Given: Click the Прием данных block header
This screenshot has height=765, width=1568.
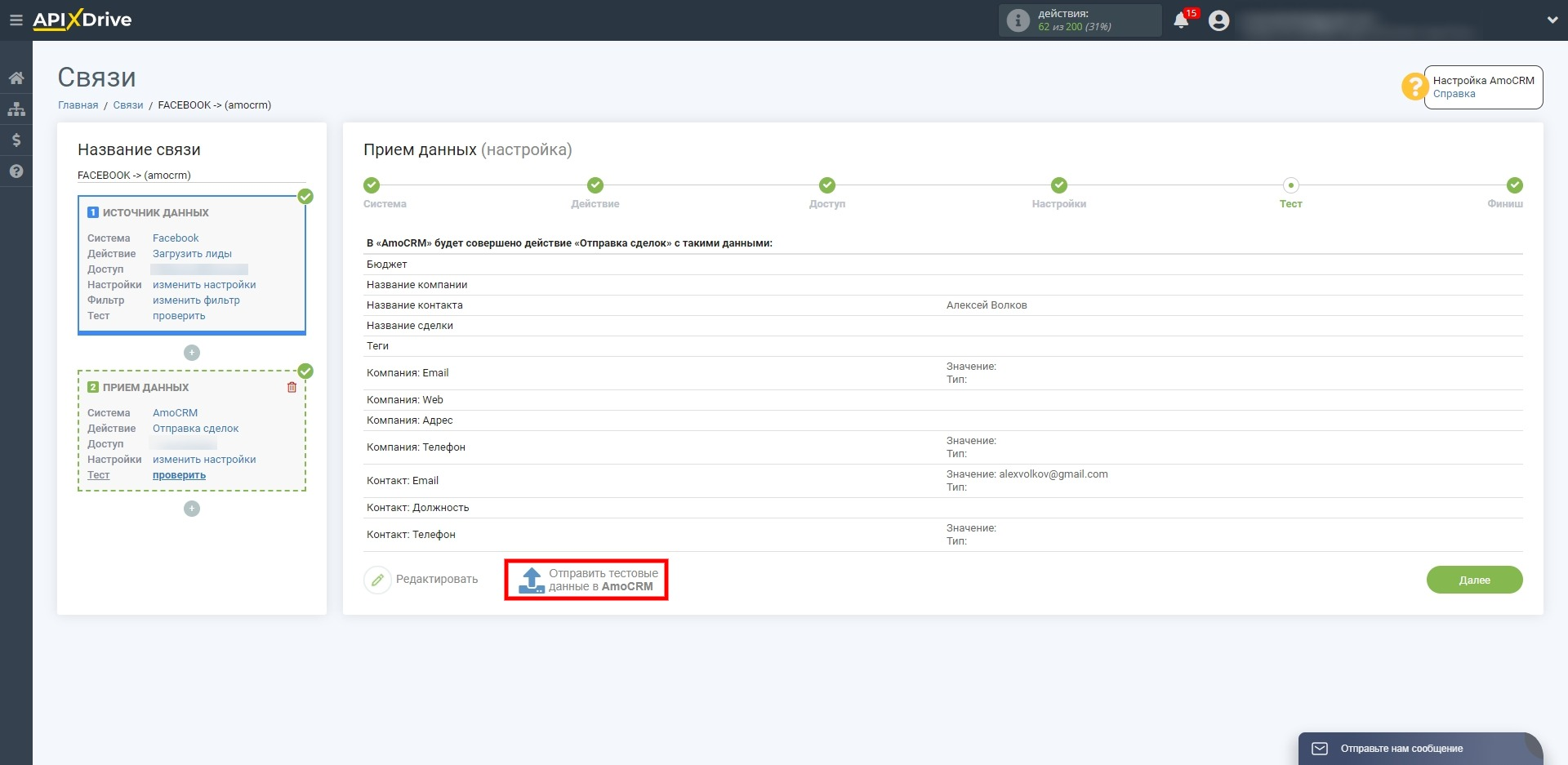Looking at the screenshot, I should (x=145, y=388).
